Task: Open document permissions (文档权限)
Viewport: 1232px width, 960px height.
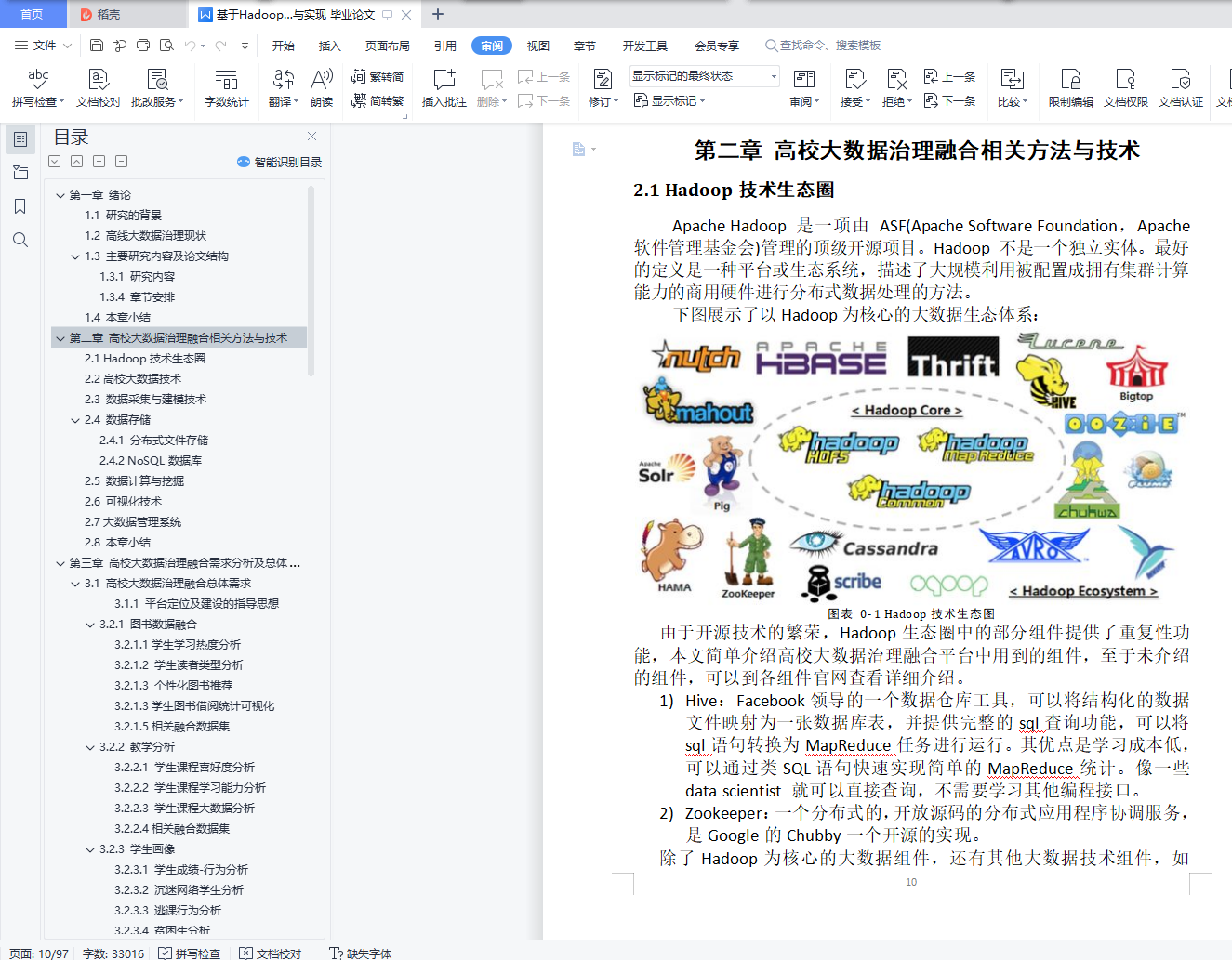Action: click(1126, 88)
